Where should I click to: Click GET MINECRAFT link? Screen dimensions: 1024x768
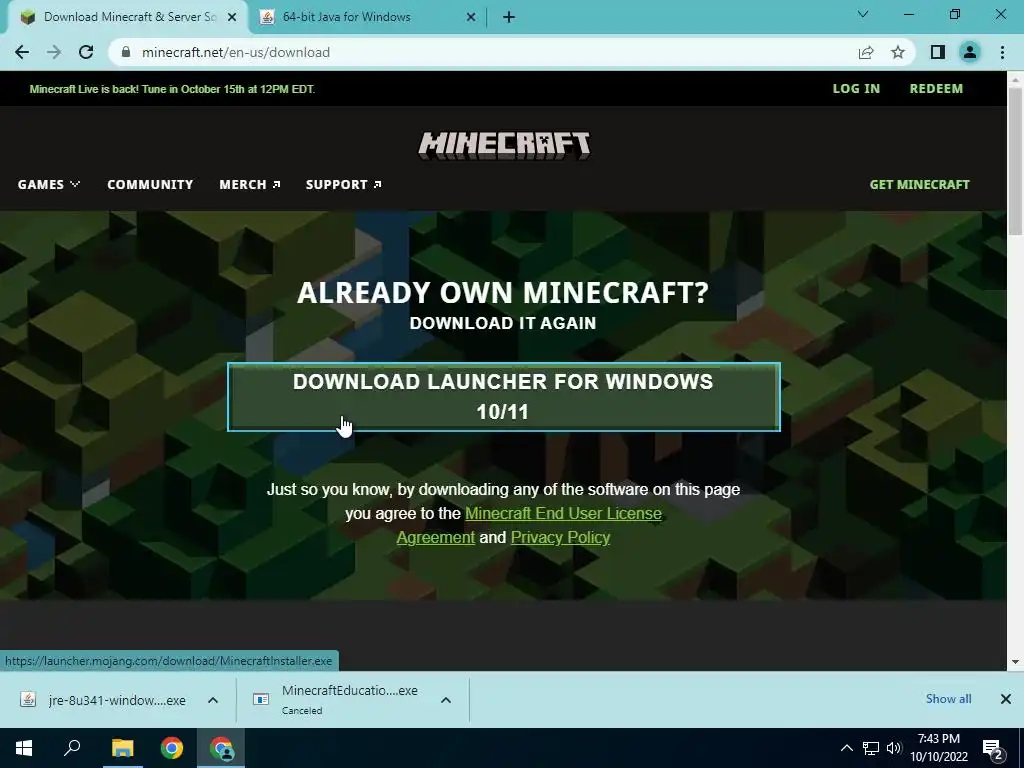point(920,185)
